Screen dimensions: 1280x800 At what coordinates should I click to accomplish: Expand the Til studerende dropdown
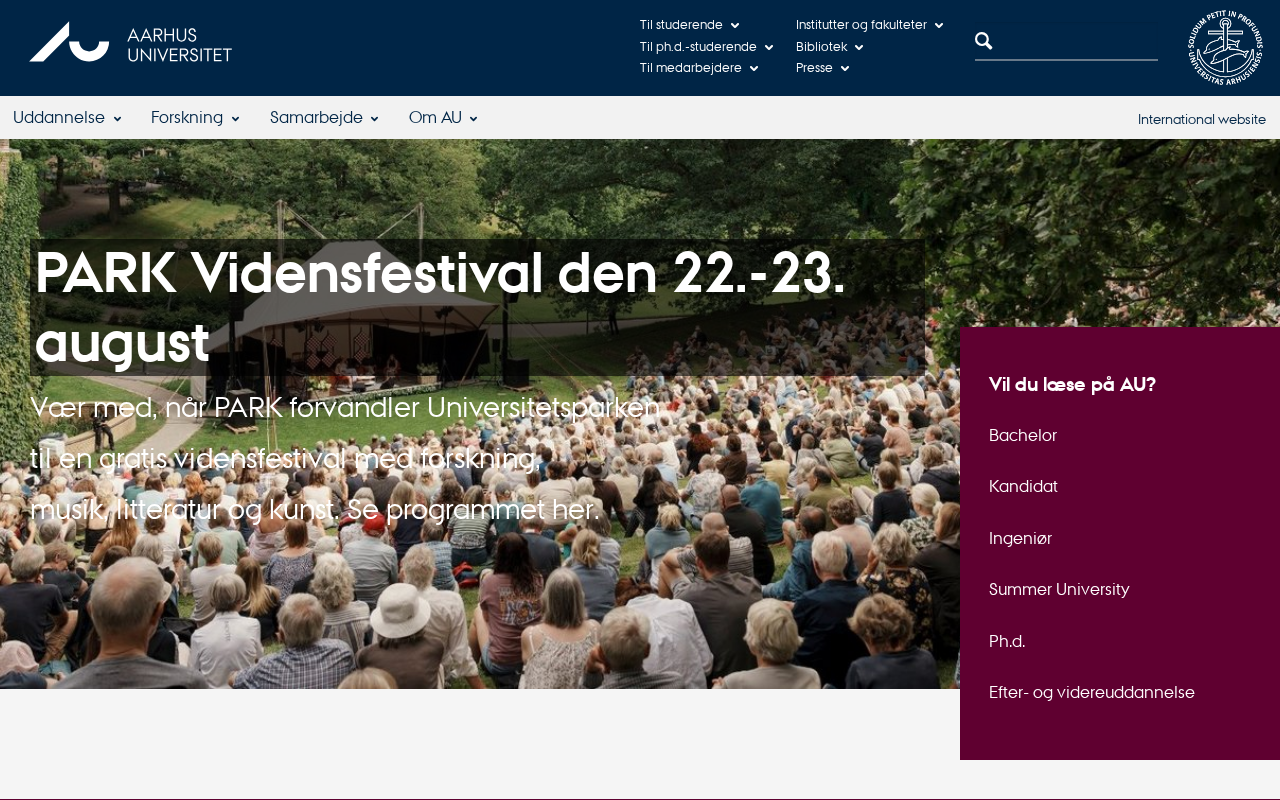tap(689, 25)
